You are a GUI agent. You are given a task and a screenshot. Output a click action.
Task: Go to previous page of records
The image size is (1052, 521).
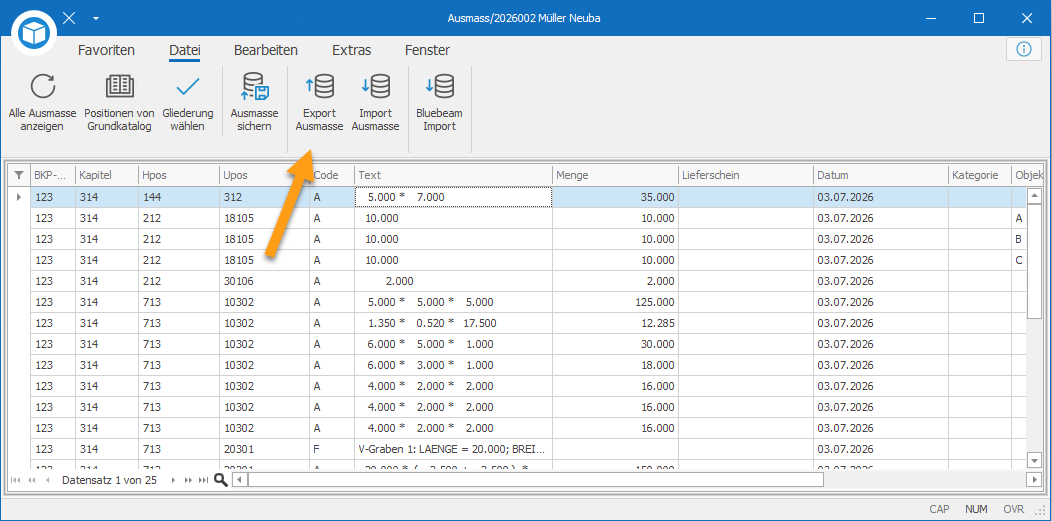pyautogui.click(x=31, y=480)
